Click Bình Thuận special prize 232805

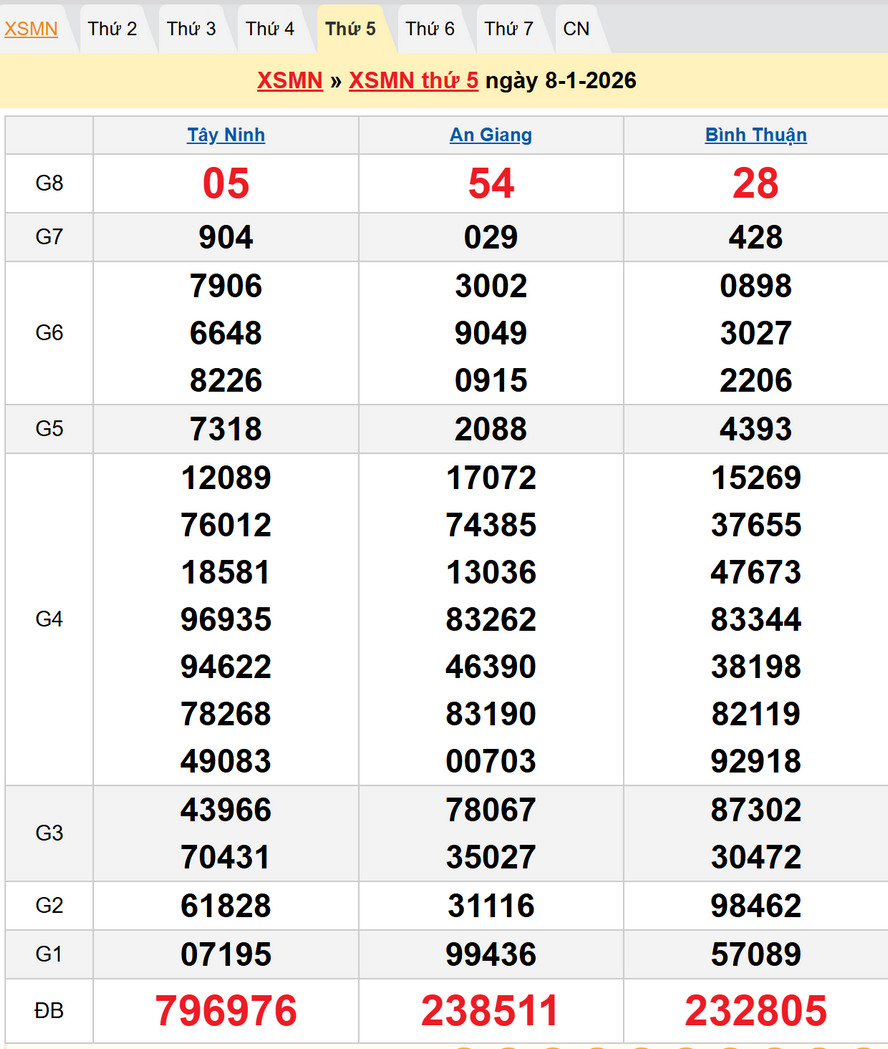756,1011
